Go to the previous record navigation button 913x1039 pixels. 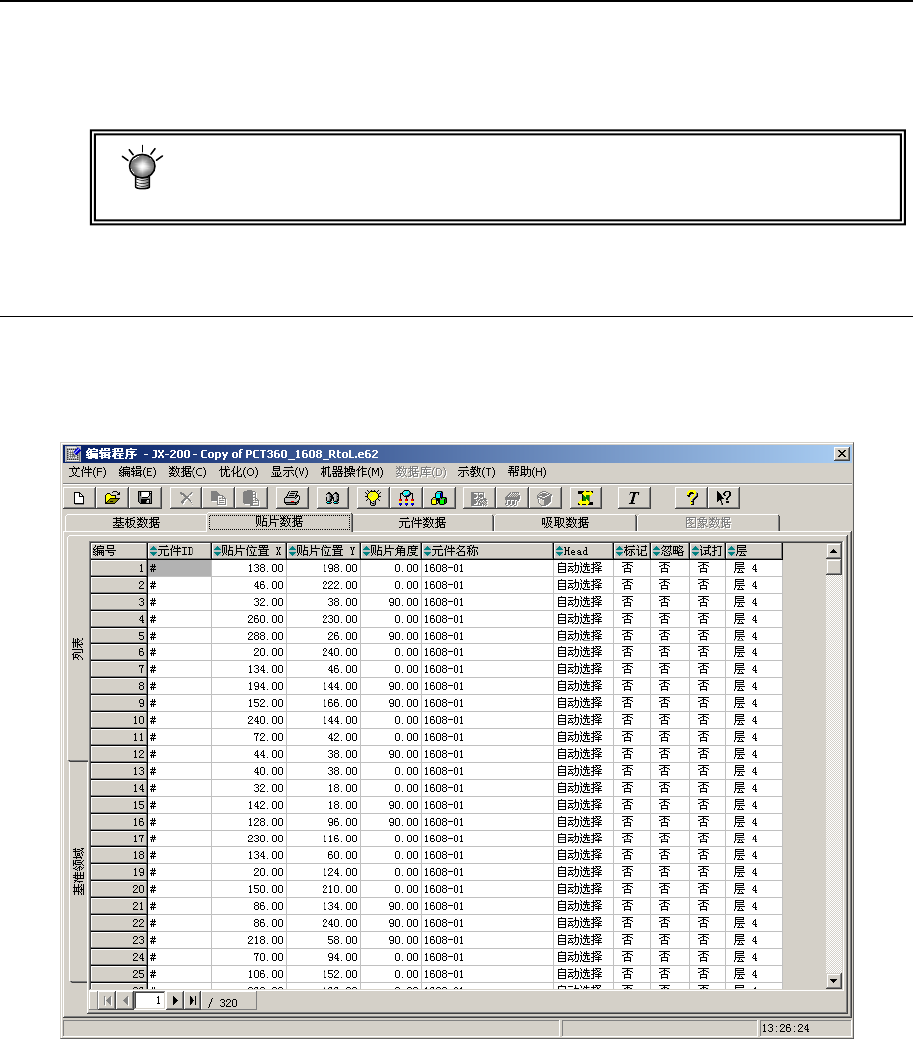125,1001
